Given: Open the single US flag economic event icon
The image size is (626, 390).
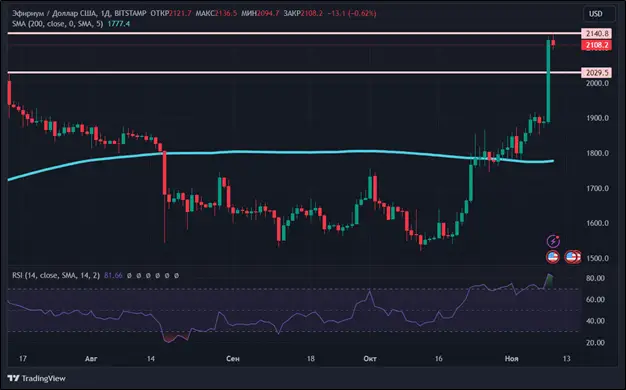Looking at the screenshot, I should [x=553, y=257].
